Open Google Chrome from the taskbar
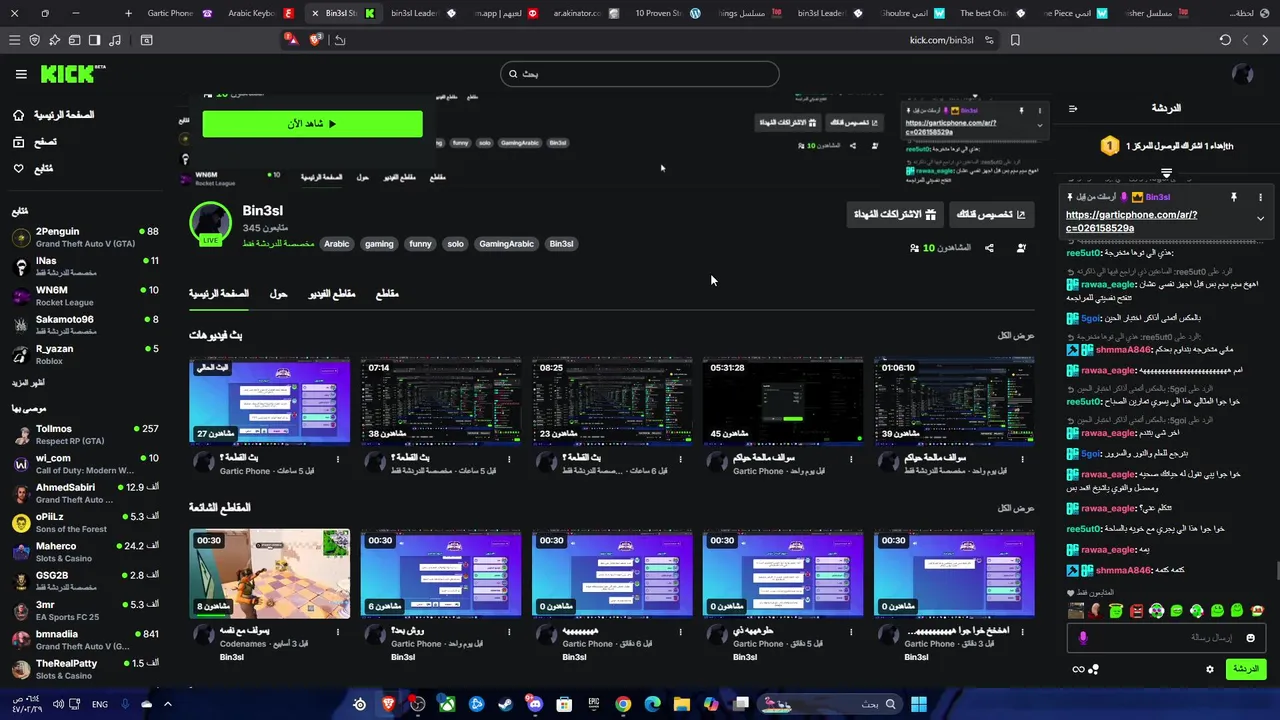Viewport: 1280px width, 720px height. click(623, 704)
